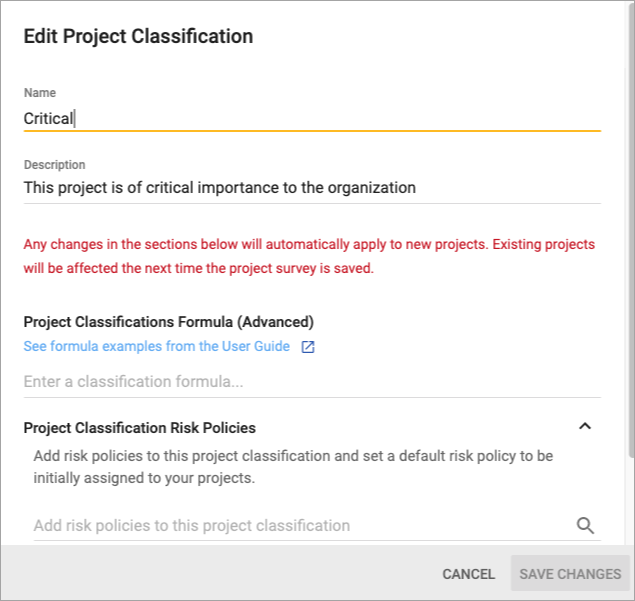Click the description text about critical importance

219,188
